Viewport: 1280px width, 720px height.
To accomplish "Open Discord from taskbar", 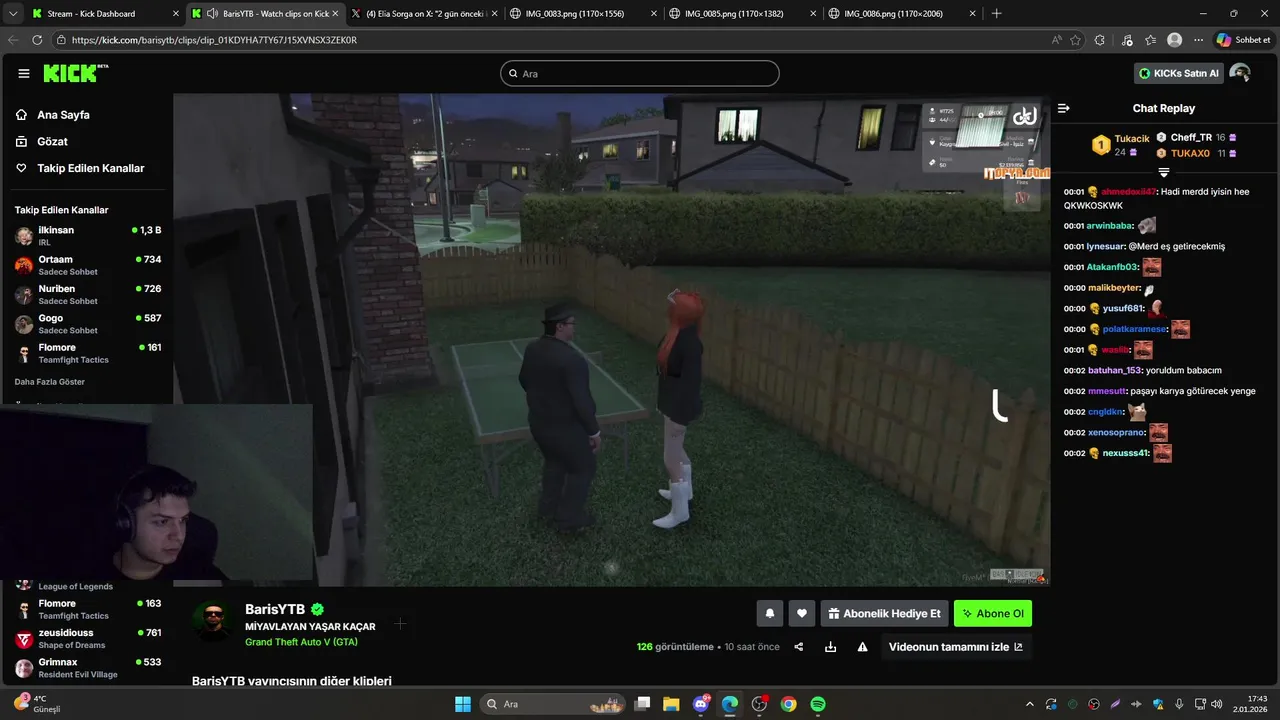I will point(700,704).
